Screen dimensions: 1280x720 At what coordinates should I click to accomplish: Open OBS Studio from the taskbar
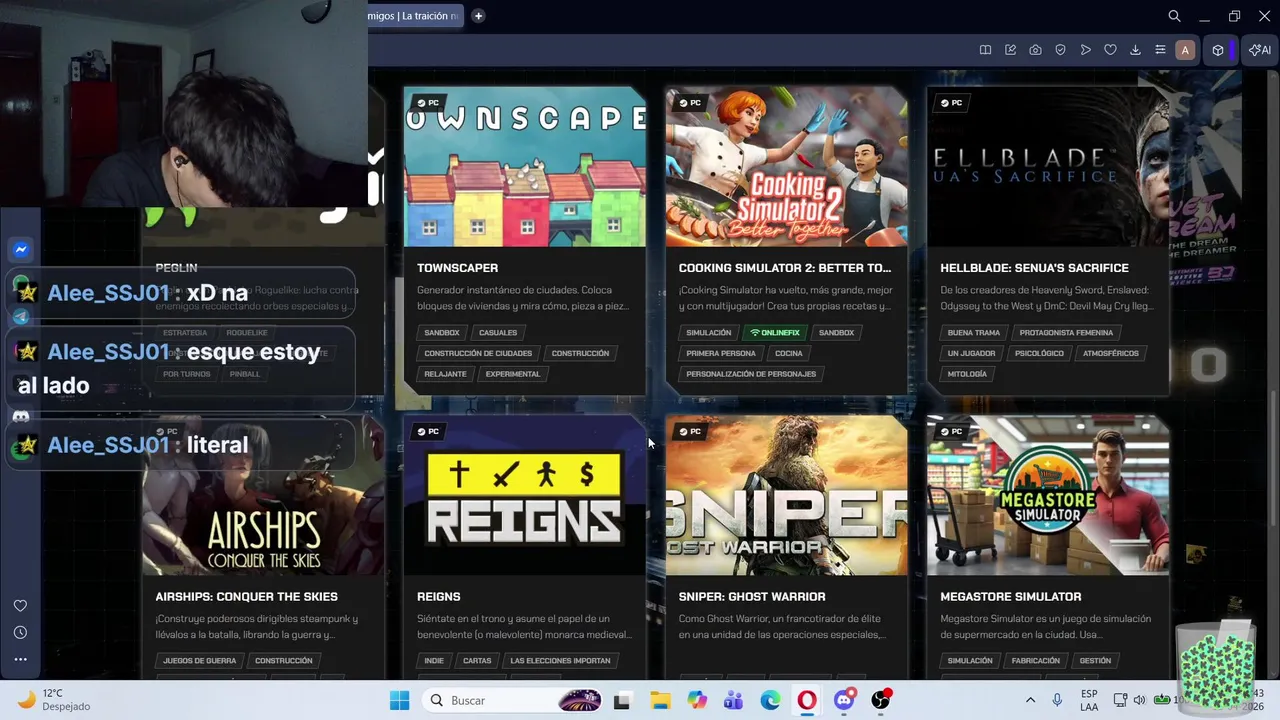881,700
